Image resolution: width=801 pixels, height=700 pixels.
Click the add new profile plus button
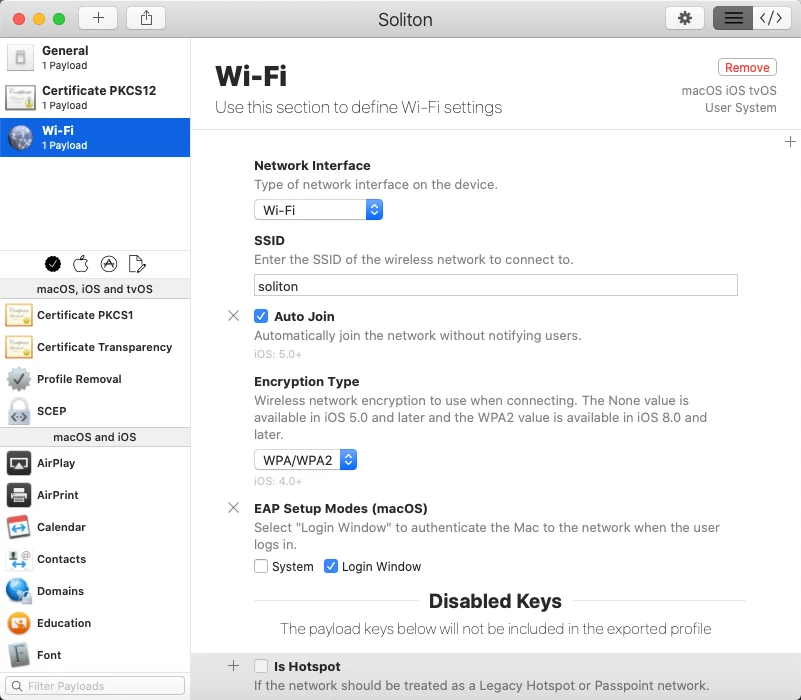[x=98, y=18]
